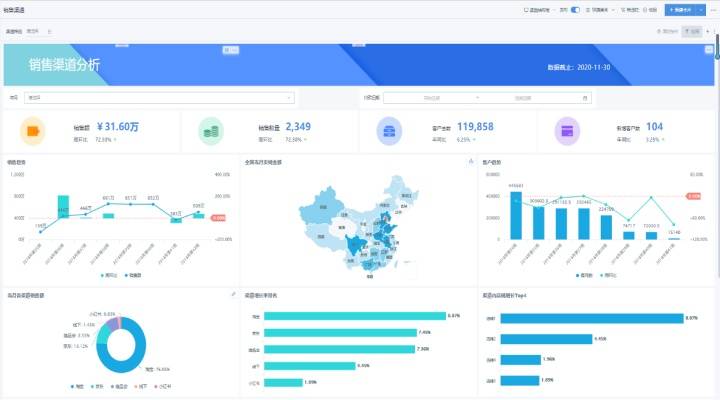
Task: Toggle the blue switch in the top toolbar
Action: point(575,9)
